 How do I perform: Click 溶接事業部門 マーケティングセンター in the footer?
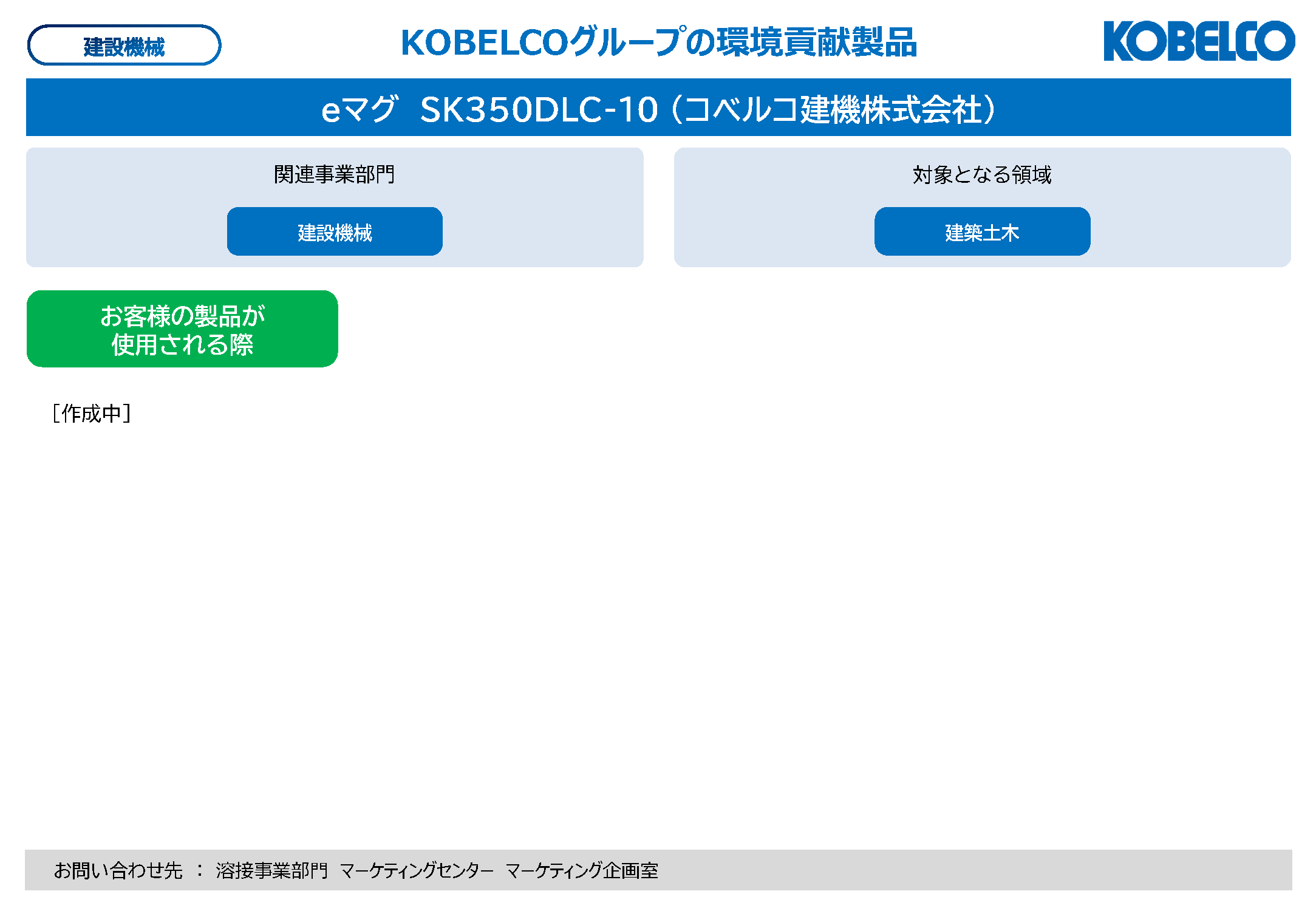(x=355, y=870)
